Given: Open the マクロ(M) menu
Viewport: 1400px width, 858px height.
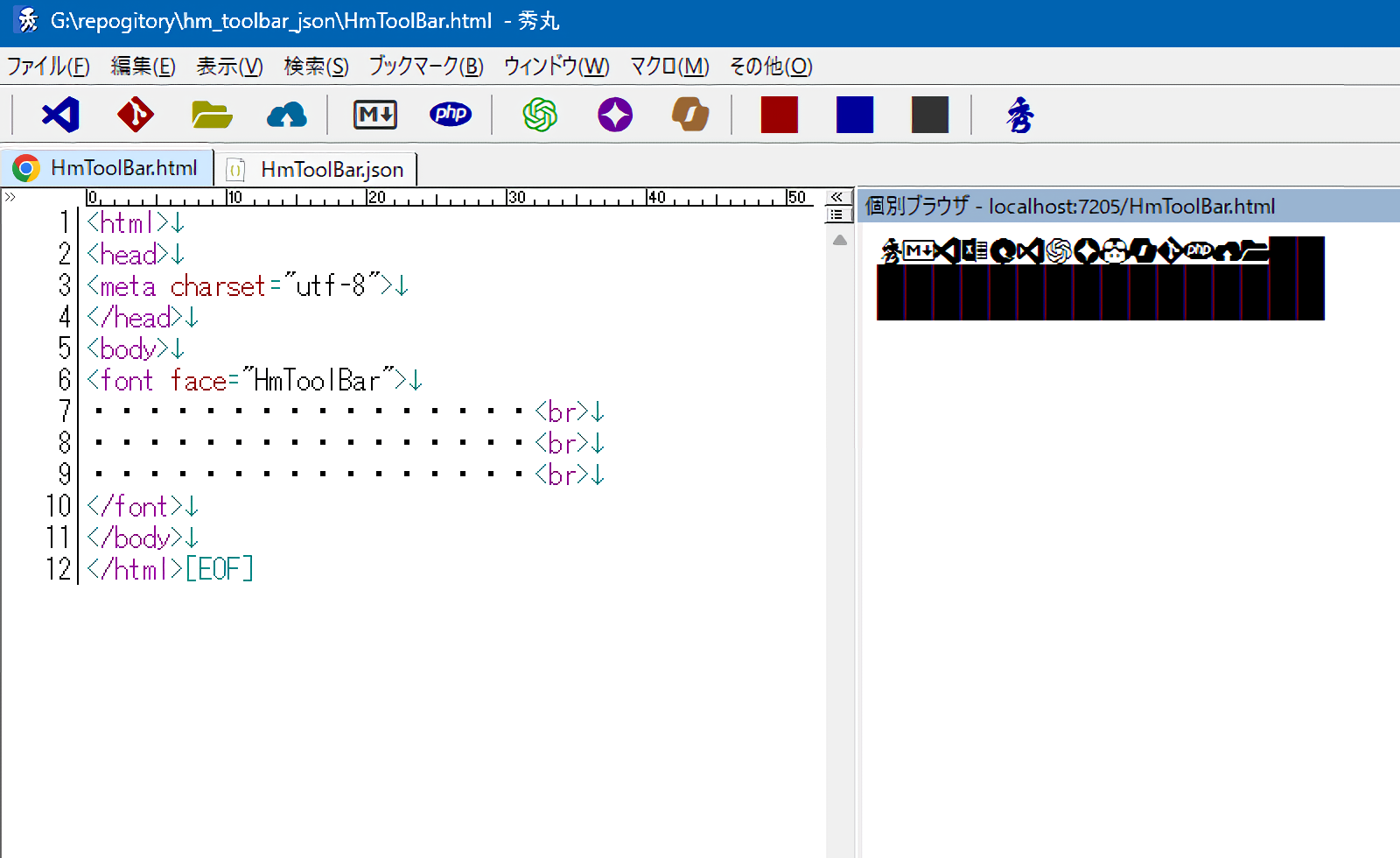Looking at the screenshot, I should 669,67.
